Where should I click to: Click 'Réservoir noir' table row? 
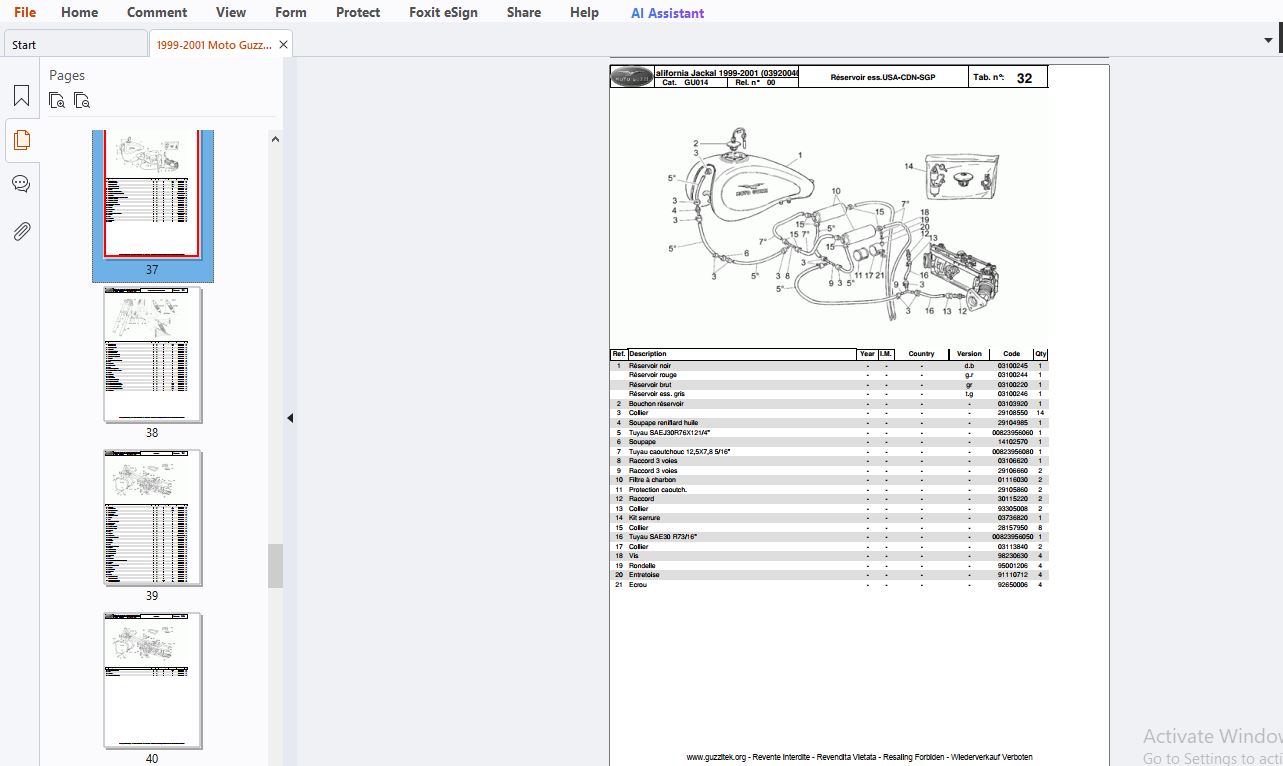[829, 366]
